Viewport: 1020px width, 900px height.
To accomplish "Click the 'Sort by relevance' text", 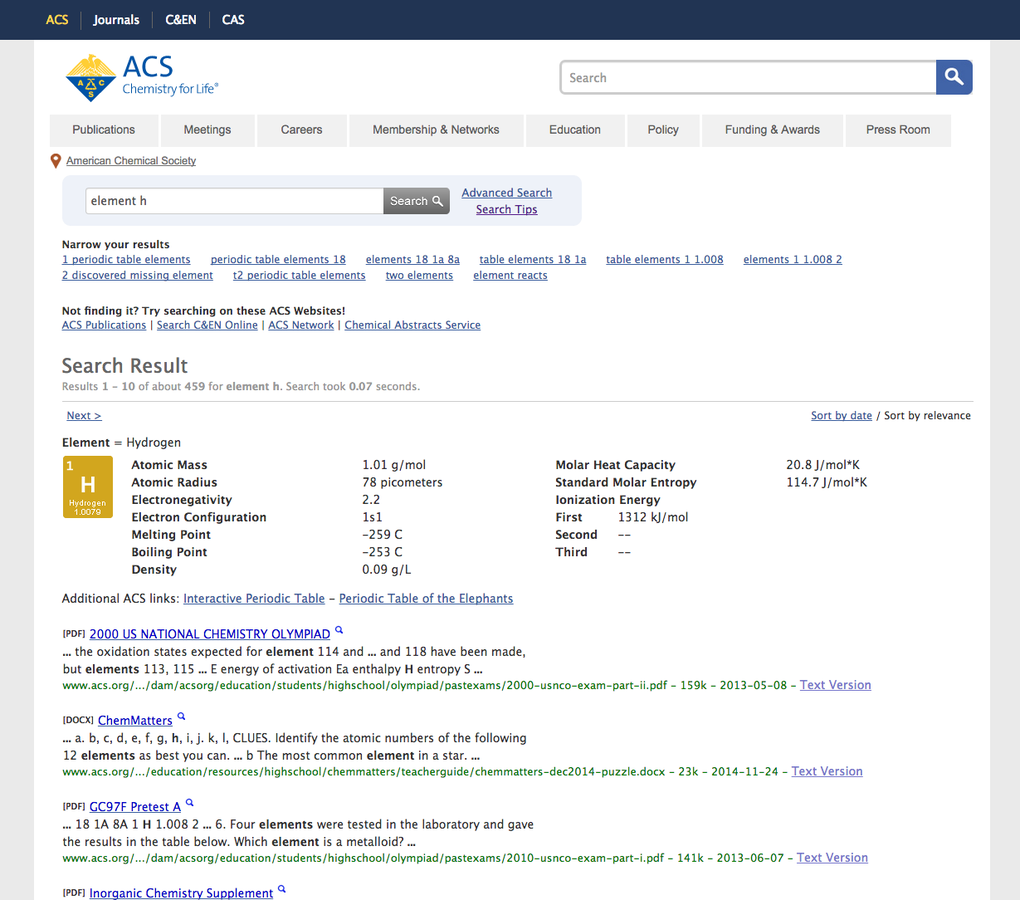I will pos(927,416).
